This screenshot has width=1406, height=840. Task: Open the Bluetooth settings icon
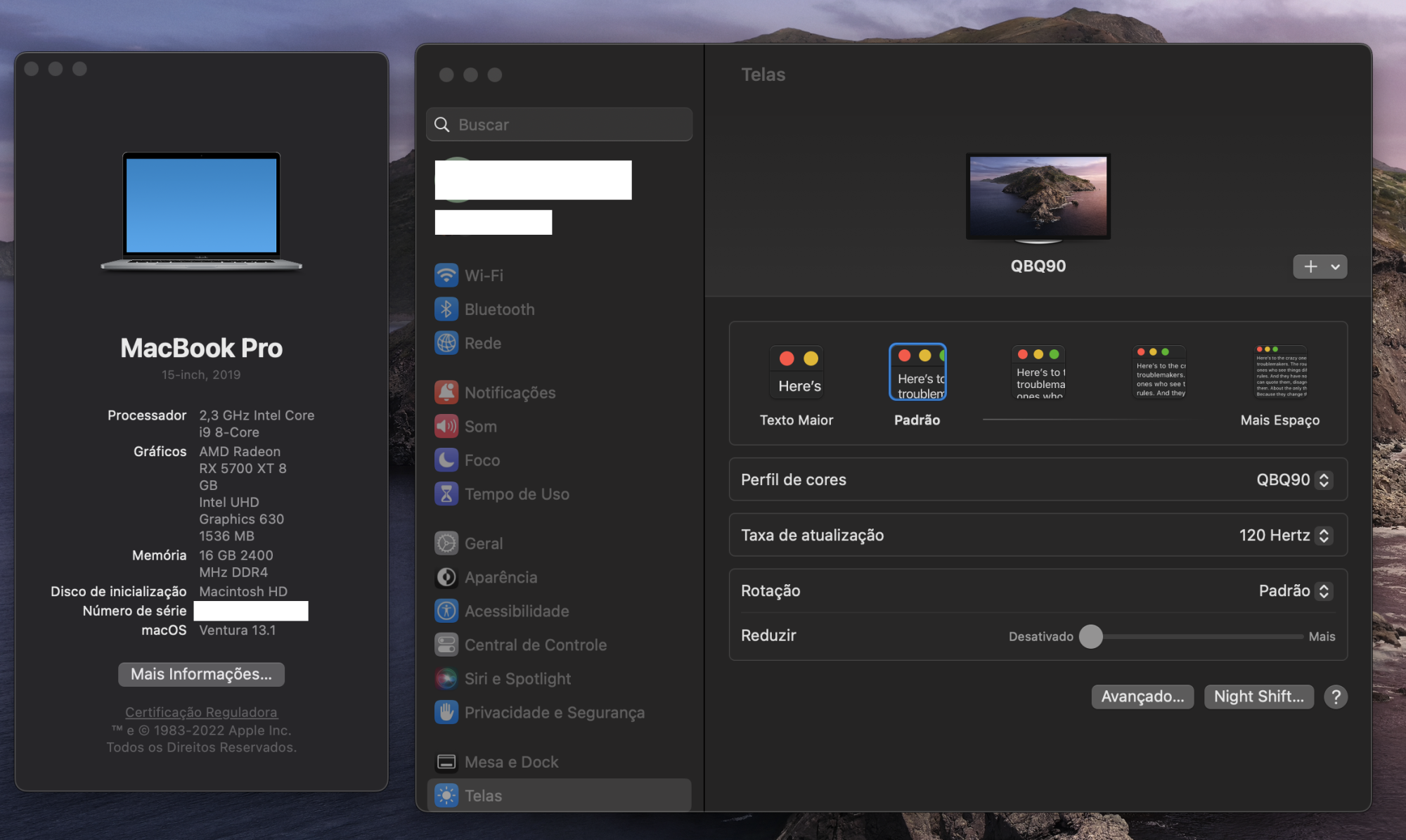[446, 309]
